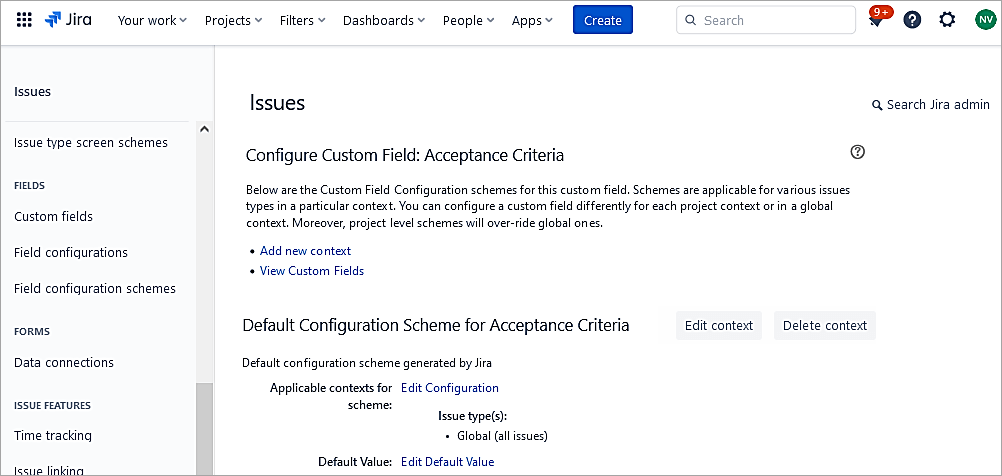Open the help question mark icon
1002x476 pixels.
912,20
